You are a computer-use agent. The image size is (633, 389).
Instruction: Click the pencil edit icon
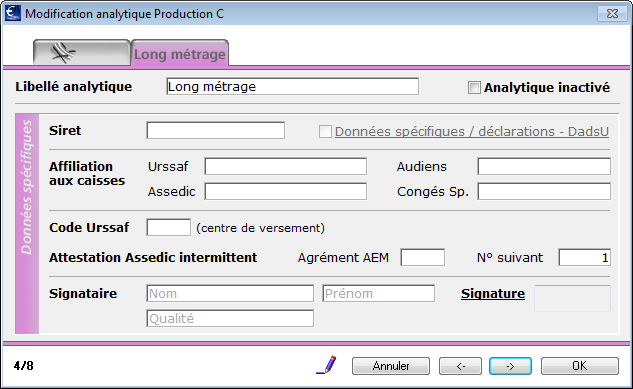(x=327, y=365)
